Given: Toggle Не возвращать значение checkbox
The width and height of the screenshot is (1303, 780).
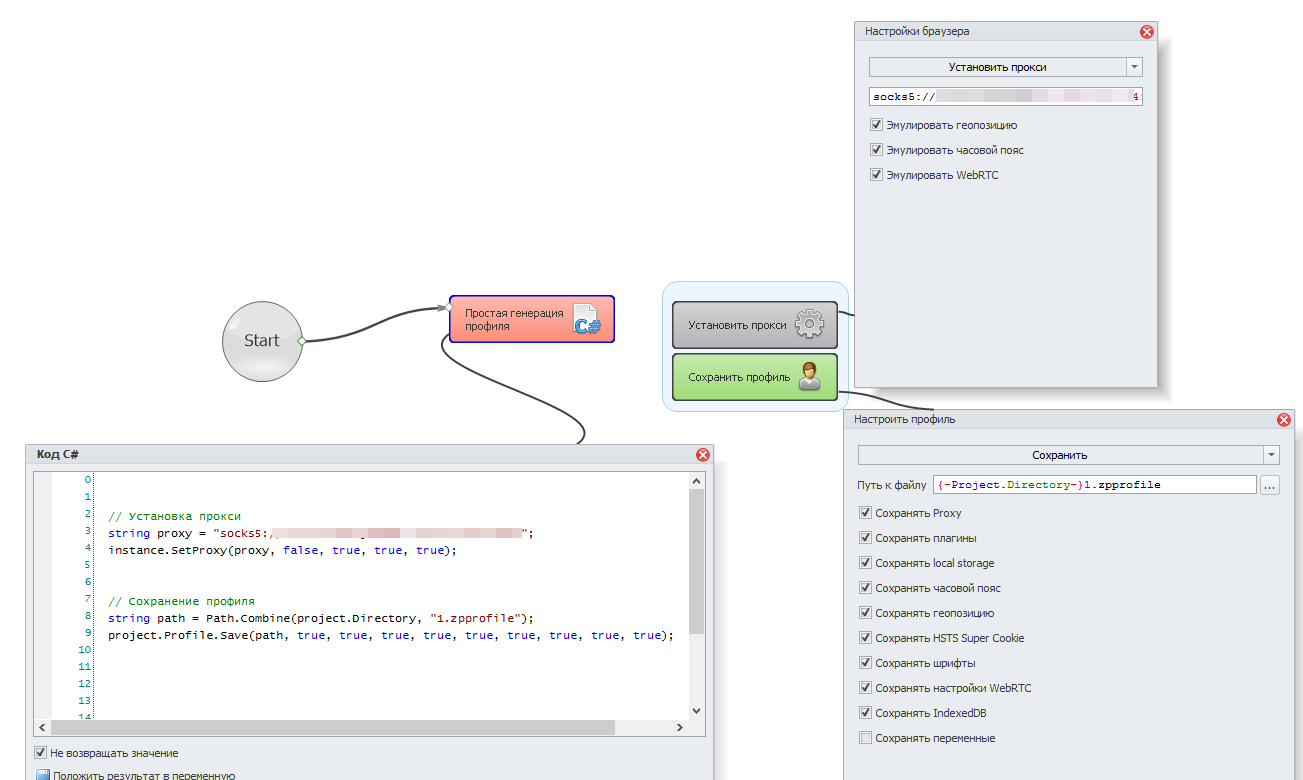Looking at the screenshot, I should click(41, 753).
